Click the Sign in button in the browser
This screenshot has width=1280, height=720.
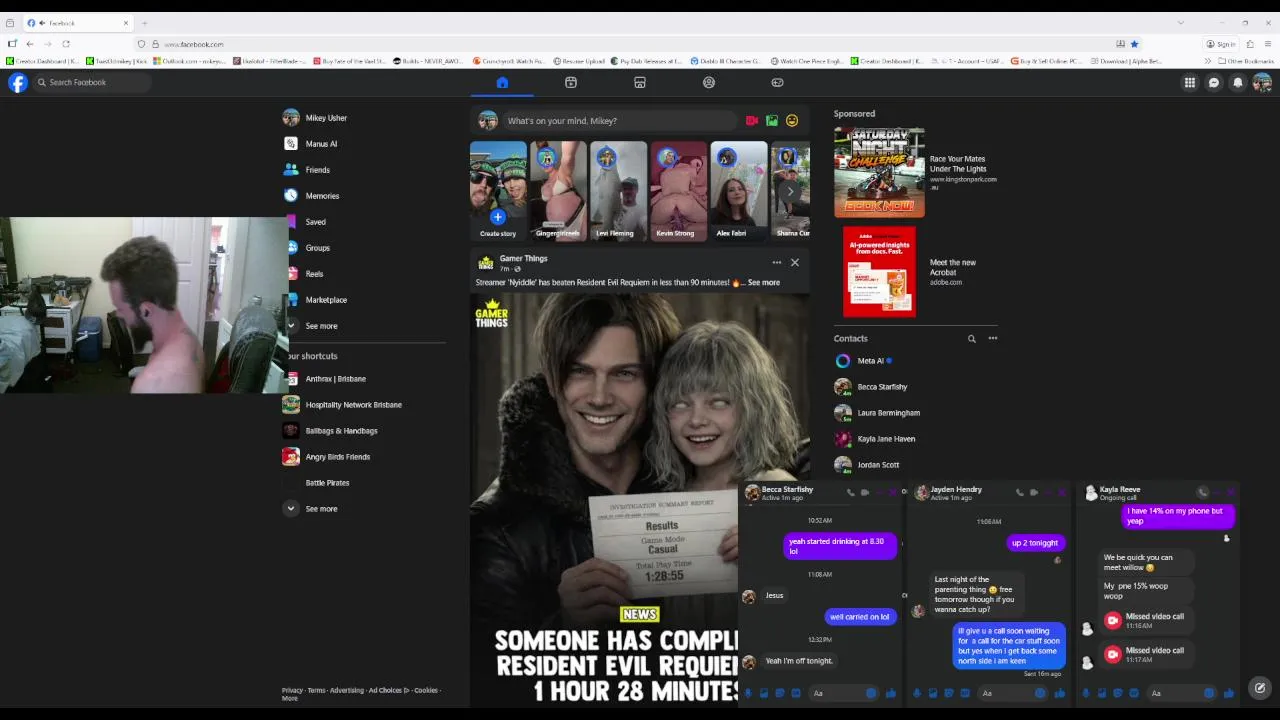[1221, 44]
